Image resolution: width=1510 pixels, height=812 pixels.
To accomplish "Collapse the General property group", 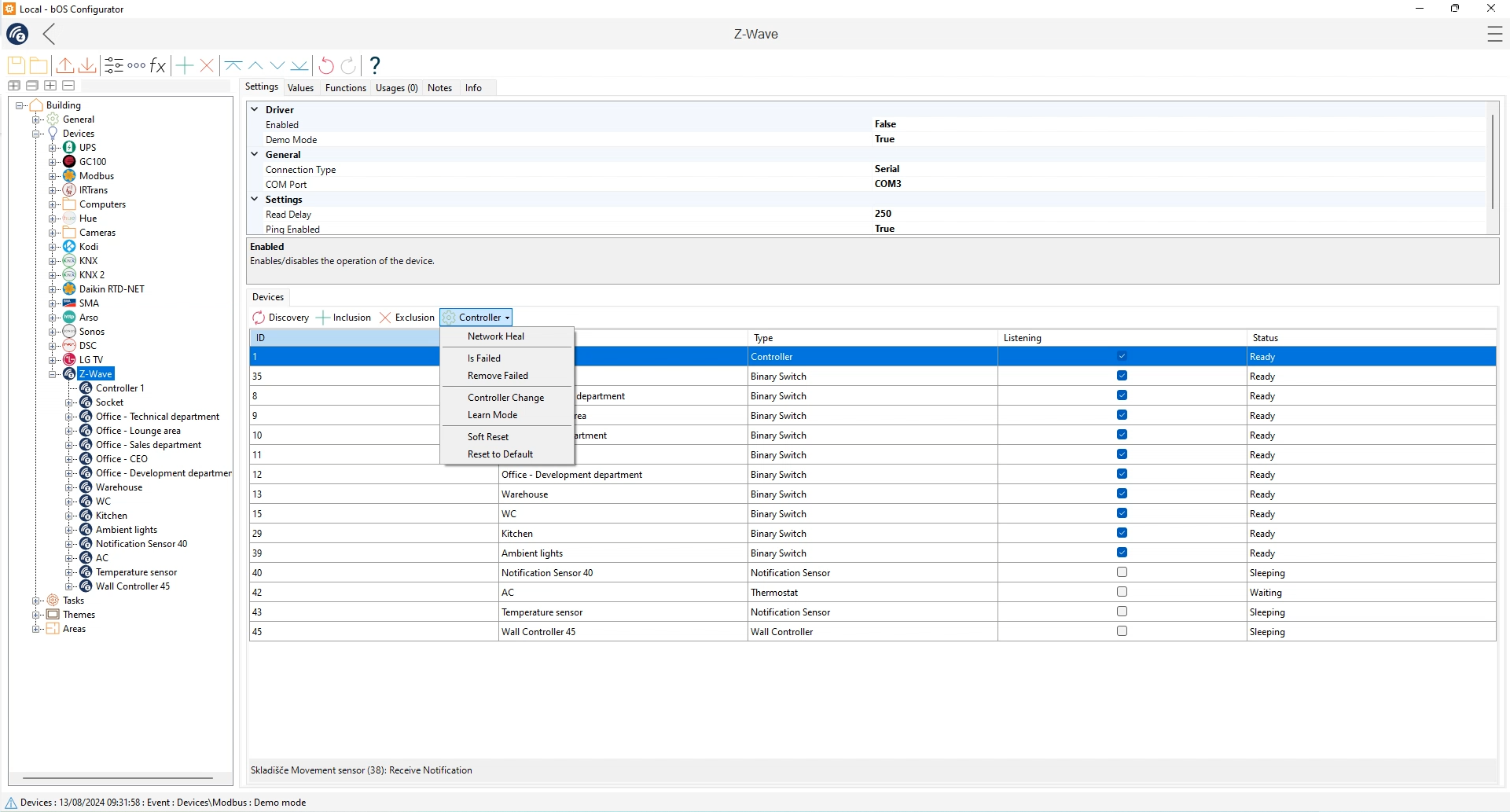I will [255, 154].
